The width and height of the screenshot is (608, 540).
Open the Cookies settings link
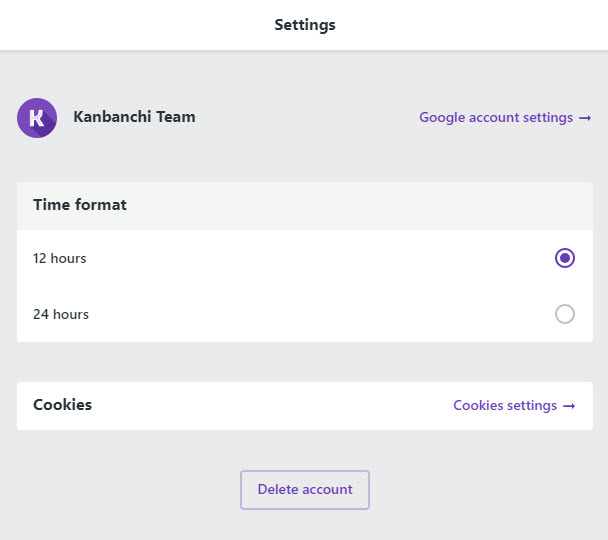(514, 405)
